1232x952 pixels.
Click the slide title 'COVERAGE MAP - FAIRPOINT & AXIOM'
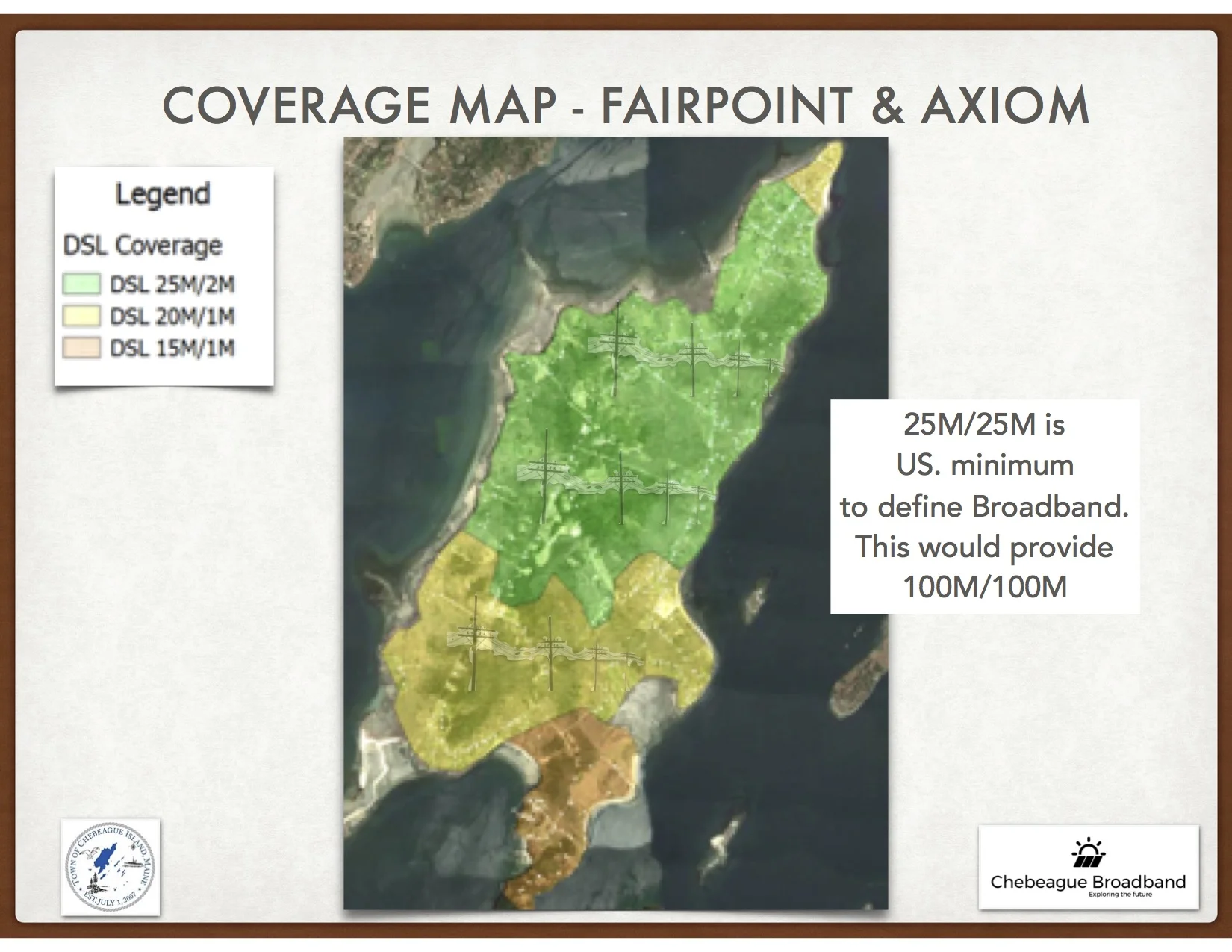(x=626, y=105)
